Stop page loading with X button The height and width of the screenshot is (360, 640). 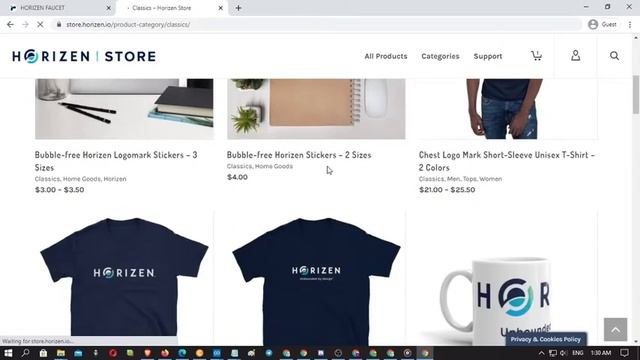tap(40, 24)
